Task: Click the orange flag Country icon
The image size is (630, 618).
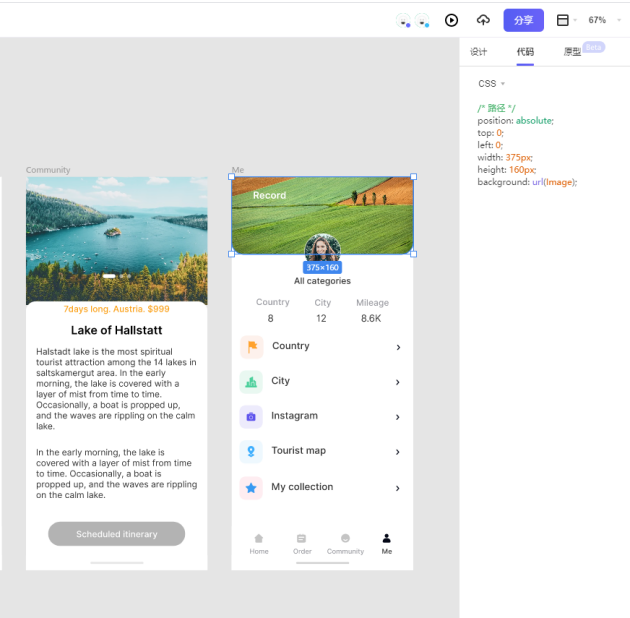Action: (251, 347)
